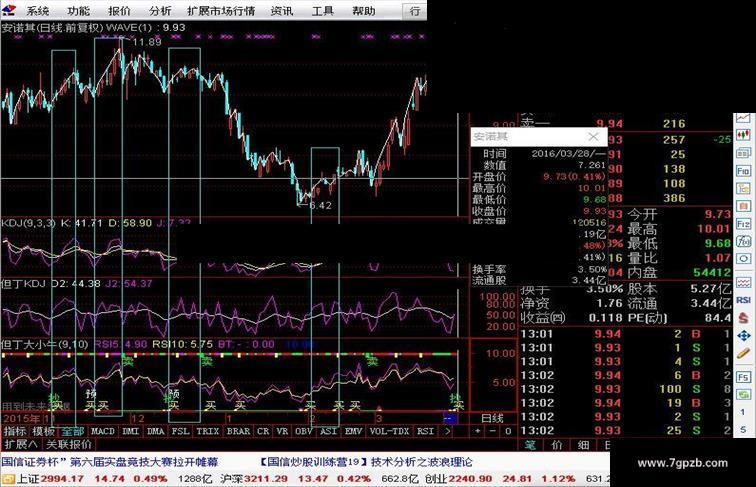
Task: Click the candlestick chart icon in right sidebar
Action: 743,135
